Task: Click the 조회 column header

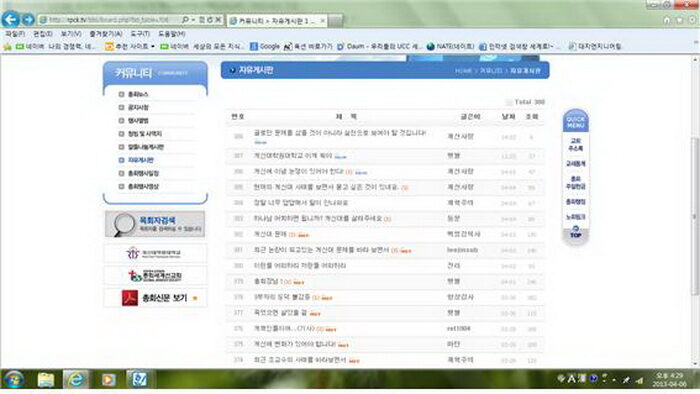Action: pos(532,116)
